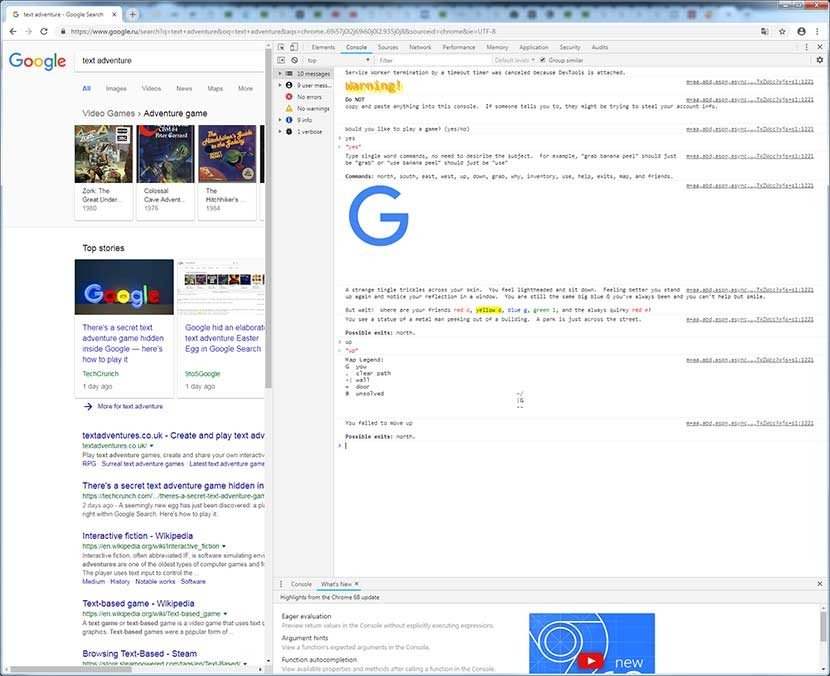Open console settings gear icon
The height and width of the screenshot is (676, 830).
click(x=820, y=60)
